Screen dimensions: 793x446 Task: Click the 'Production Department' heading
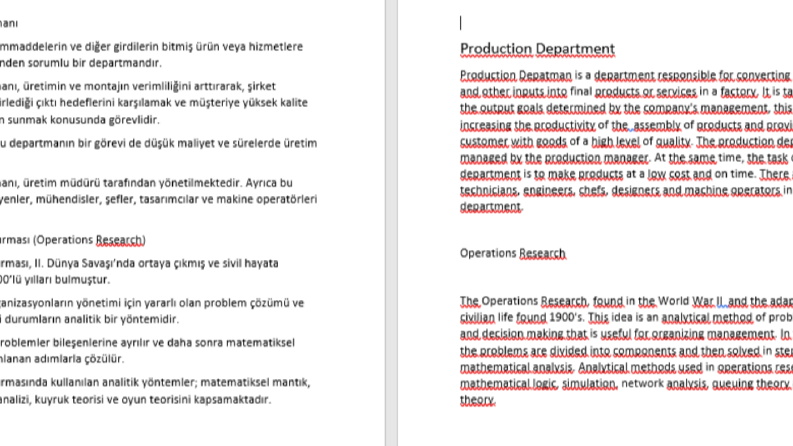pyautogui.click(x=537, y=49)
